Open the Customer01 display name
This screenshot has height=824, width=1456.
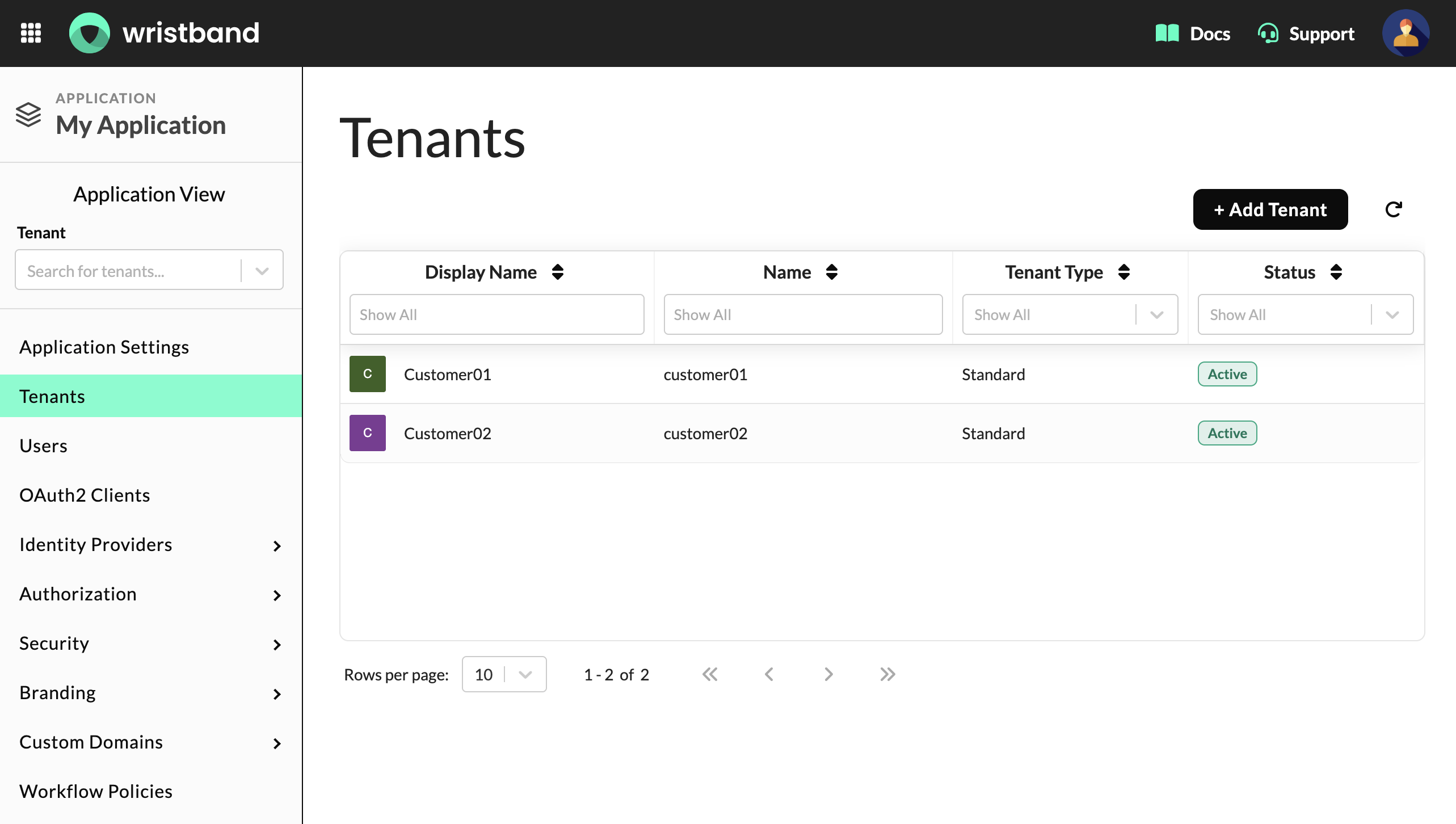click(448, 375)
